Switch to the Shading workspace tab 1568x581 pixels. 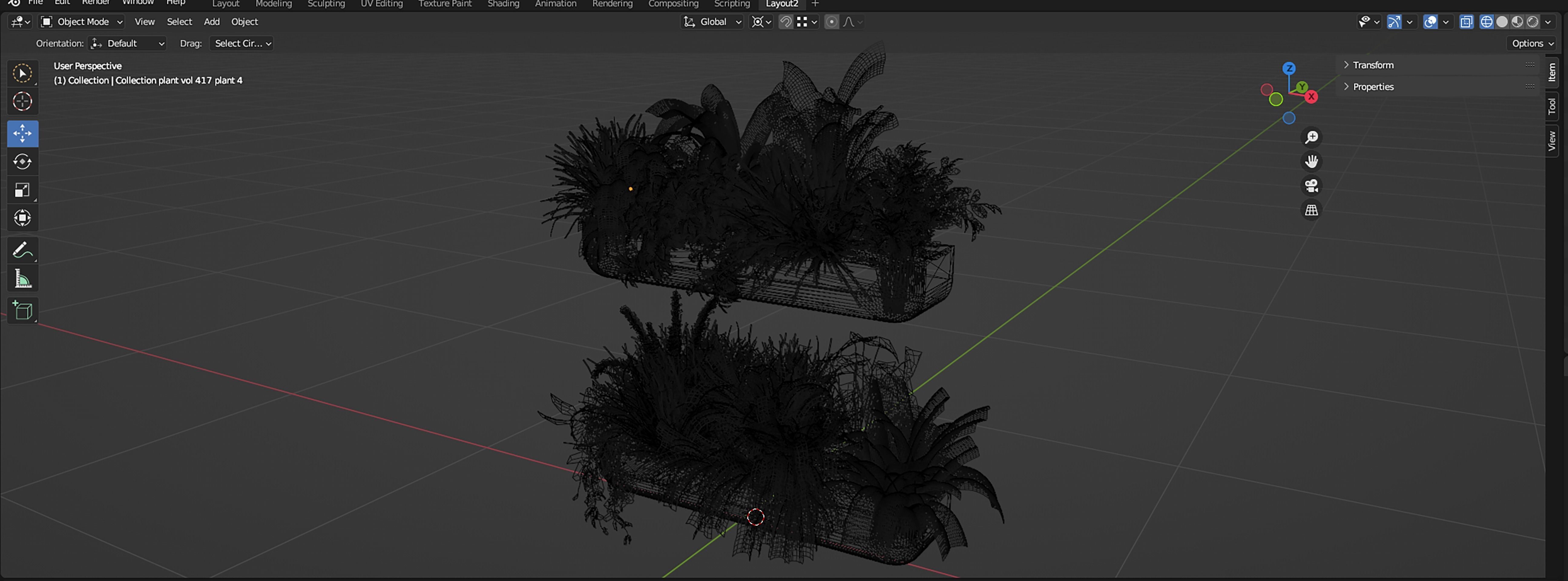[x=503, y=4]
